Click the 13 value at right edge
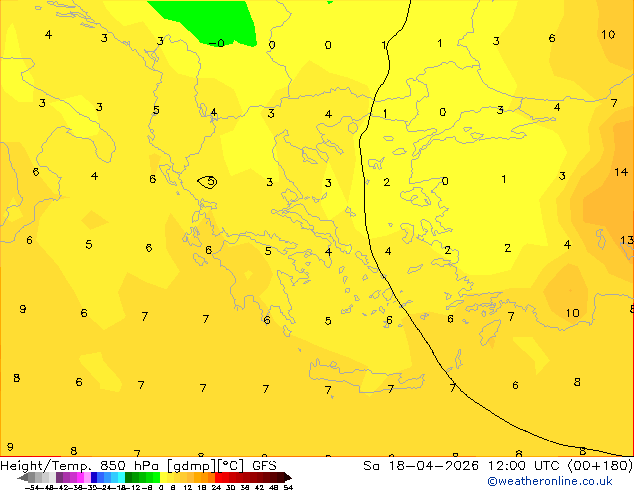 (627, 240)
